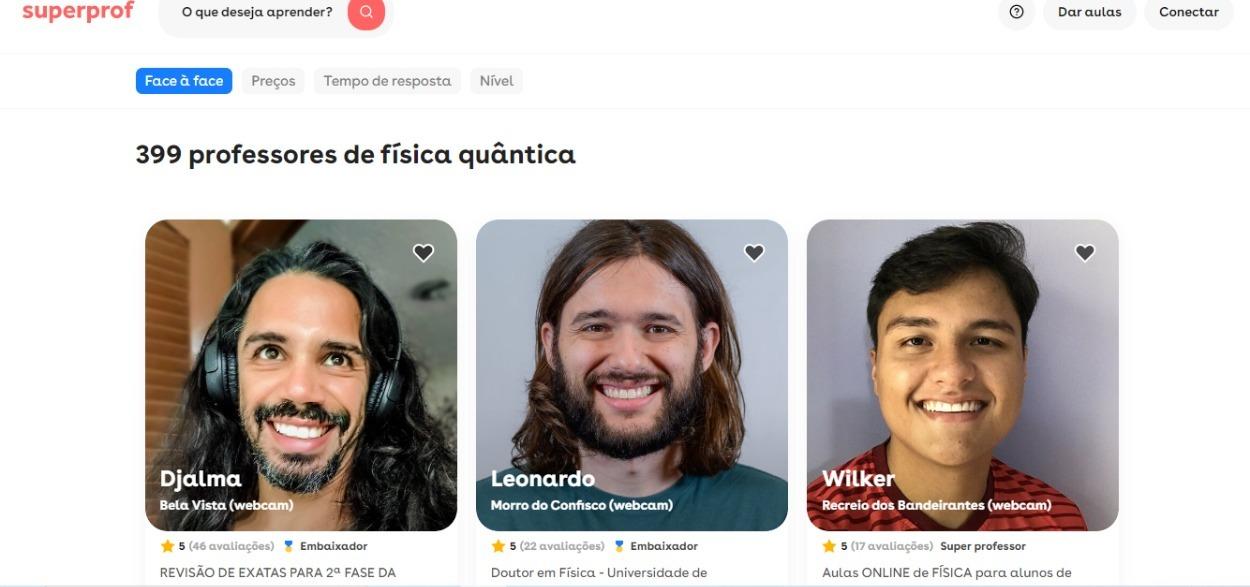The image size is (1250, 587).
Task: Open the Preços filter
Action: [x=273, y=81]
